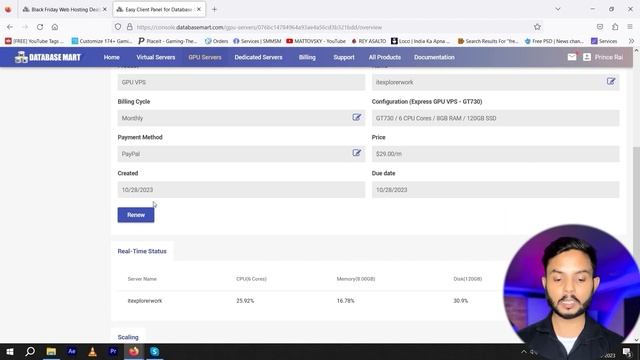Viewport: 640px width, 360px height.
Task: Click the GT730 configuration field
Action: tap(495, 118)
